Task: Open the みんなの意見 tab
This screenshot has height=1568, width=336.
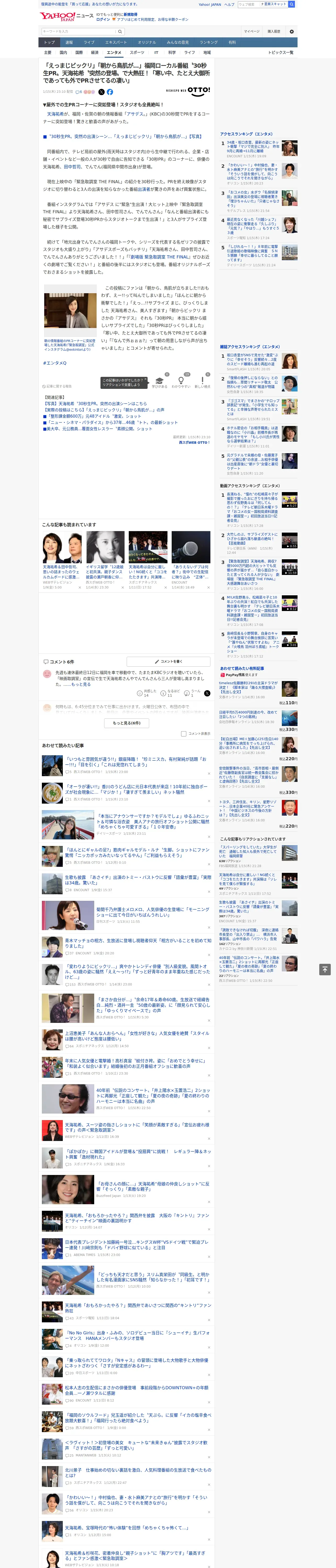Action: coord(177,43)
